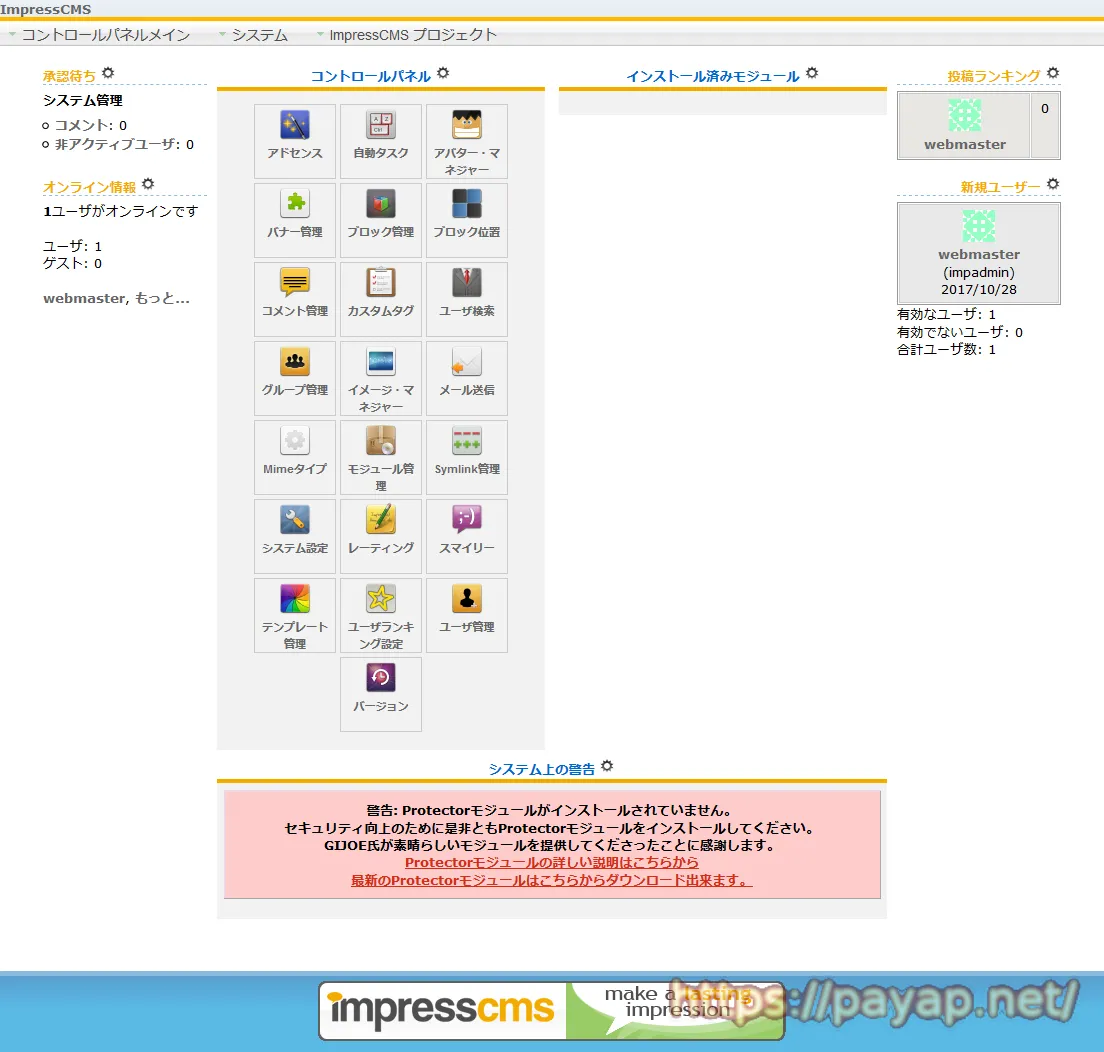This screenshot has height=1052, width=1104.
Task: Click the gear next to 投稿ランキング
Action: 1053,73
